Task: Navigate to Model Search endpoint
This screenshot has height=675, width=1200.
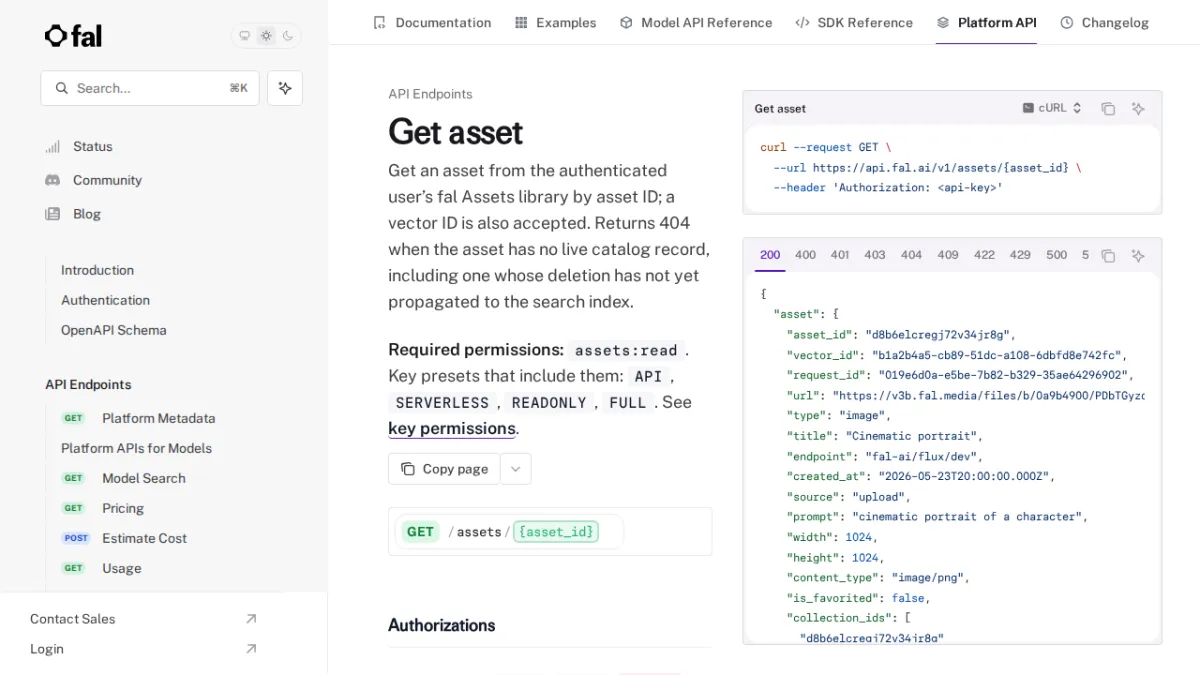Action: pyautogui.click(x=144, y=478)
